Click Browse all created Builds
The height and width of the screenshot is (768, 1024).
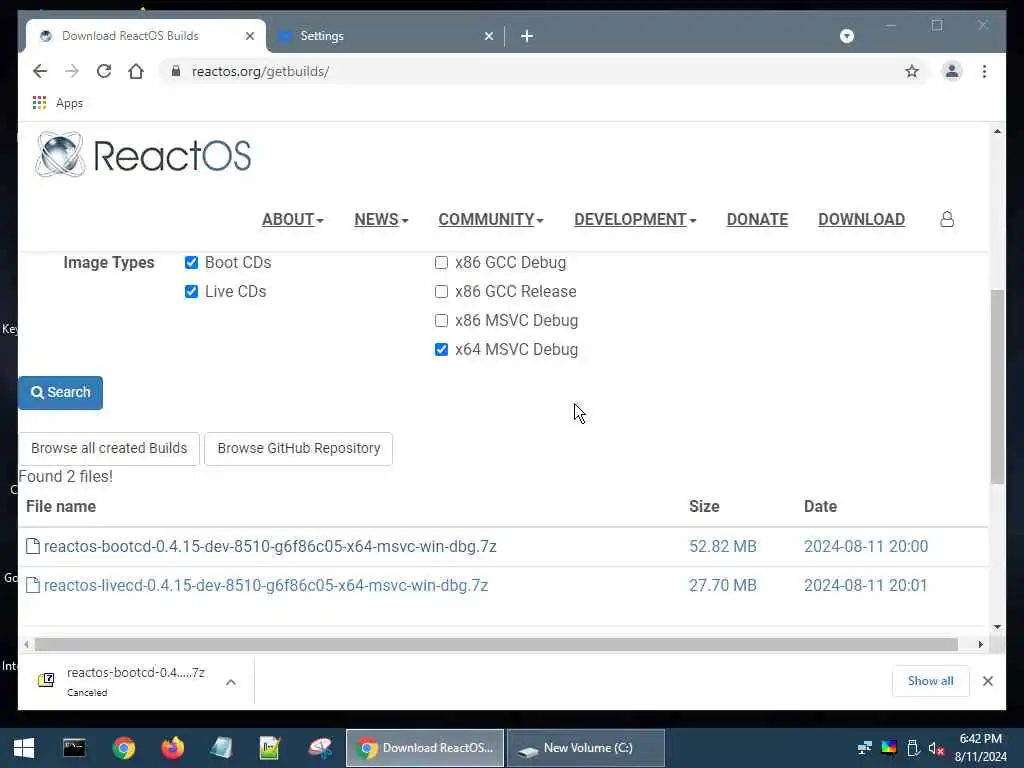(109, 449)
